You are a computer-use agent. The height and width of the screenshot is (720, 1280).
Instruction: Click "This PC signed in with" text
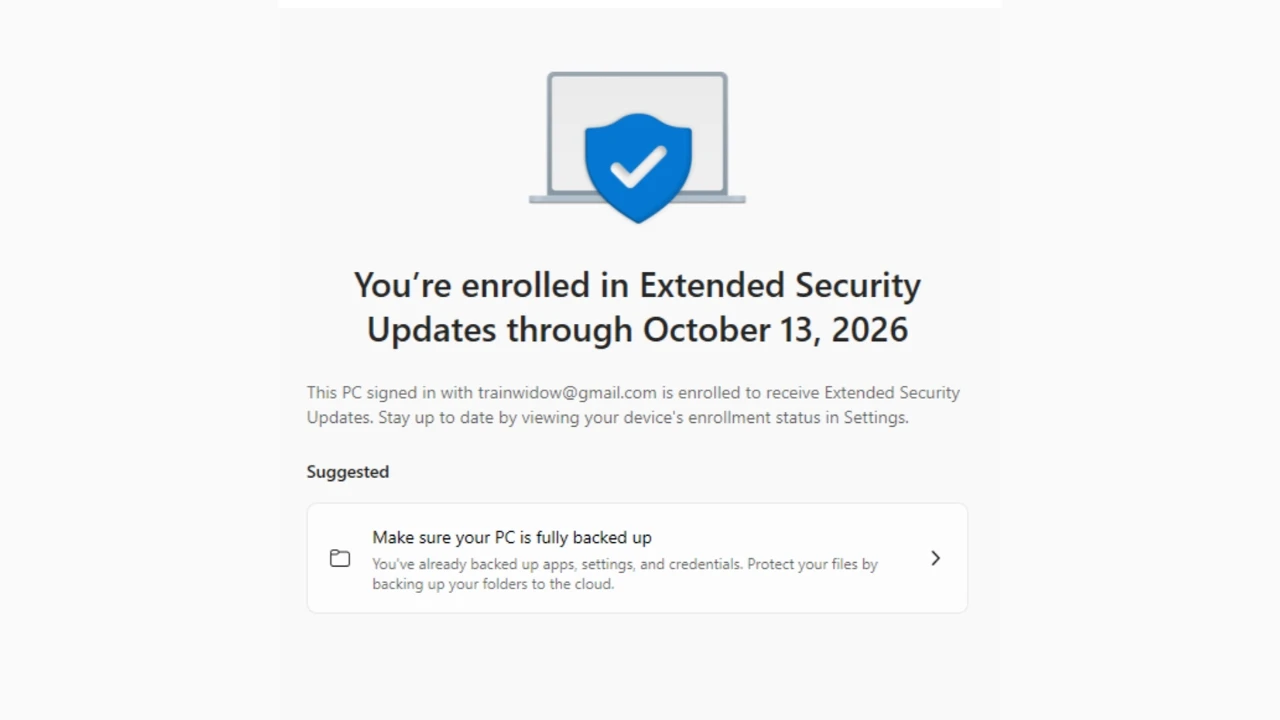point(390,392)
